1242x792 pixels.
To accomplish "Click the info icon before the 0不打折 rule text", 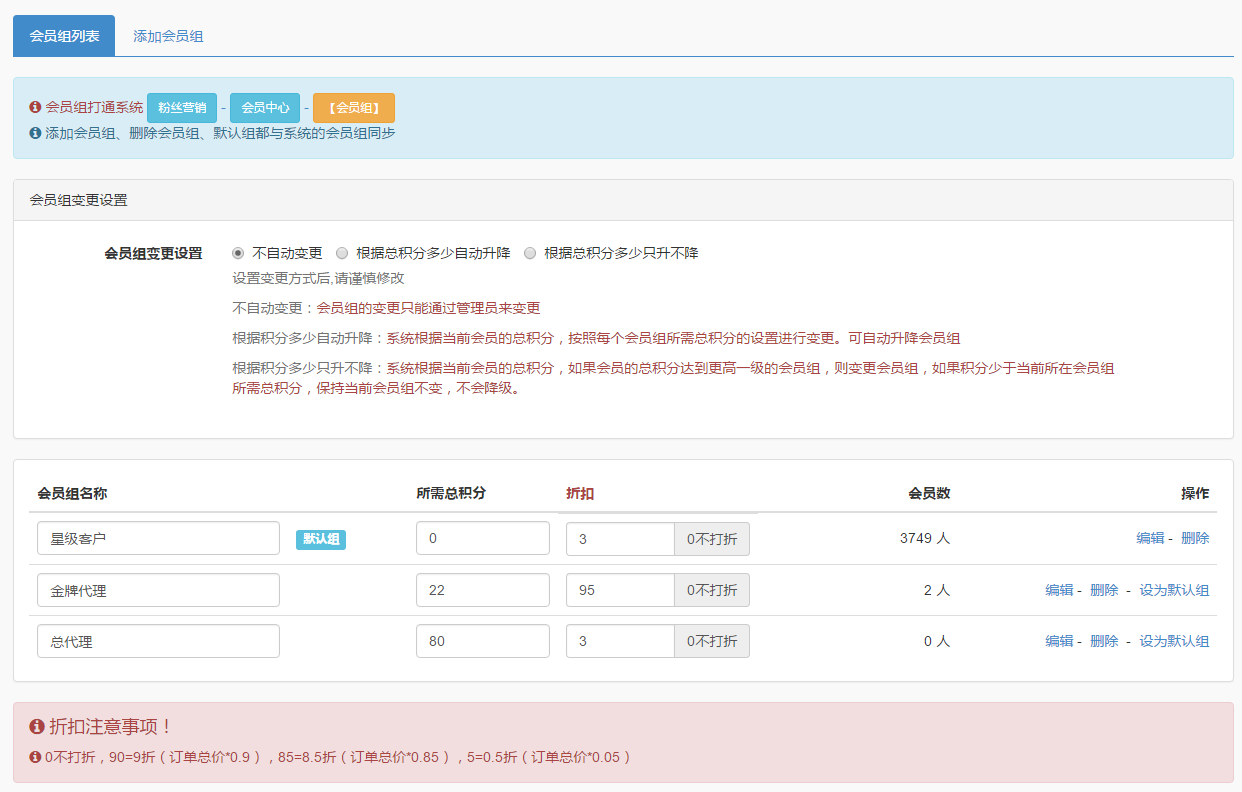I will (x=35, y=757).
